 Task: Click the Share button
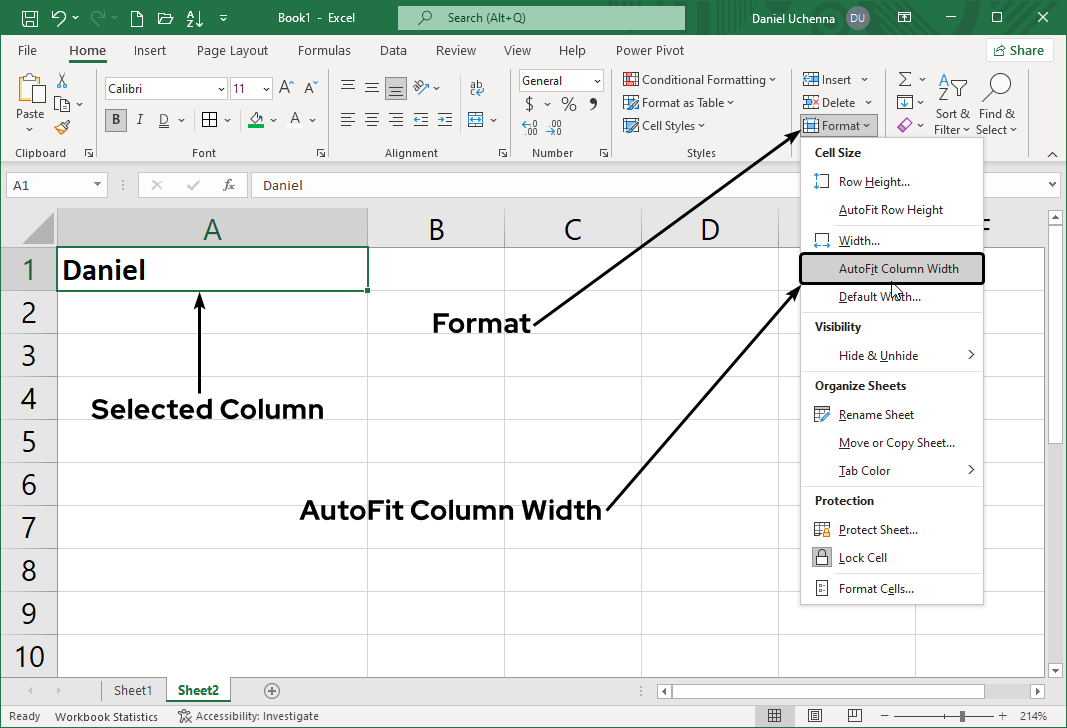[1019, 49]
